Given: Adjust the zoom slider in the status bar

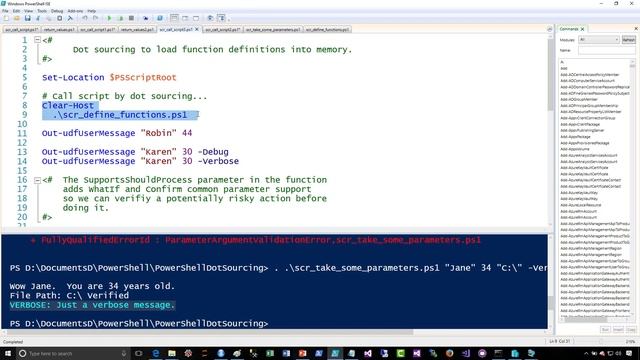Looking at the screenshot, I should [x=600, y=341].
